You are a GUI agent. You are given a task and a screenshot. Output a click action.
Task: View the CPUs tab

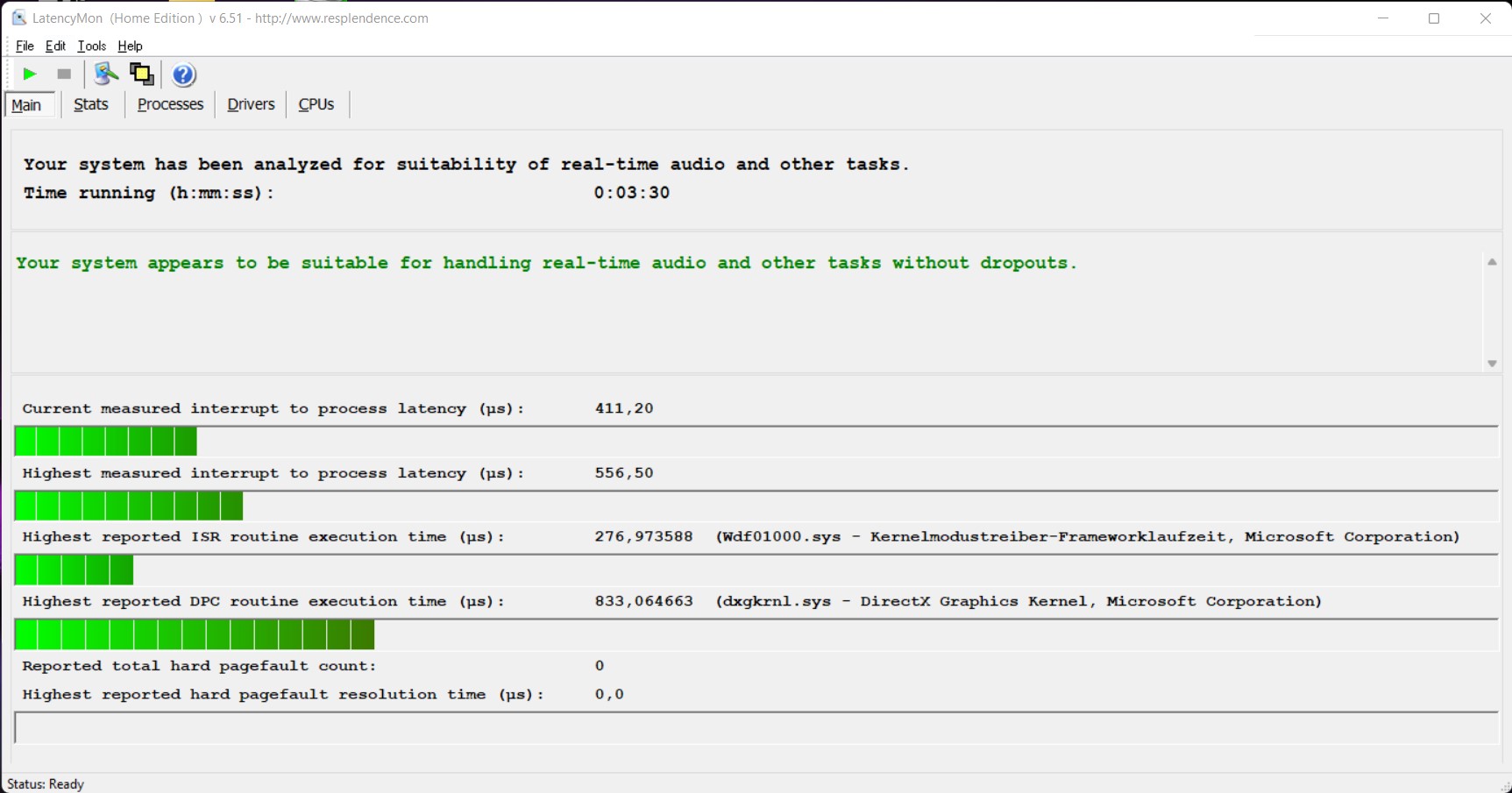pyautogui.click(x=316, y=104)
